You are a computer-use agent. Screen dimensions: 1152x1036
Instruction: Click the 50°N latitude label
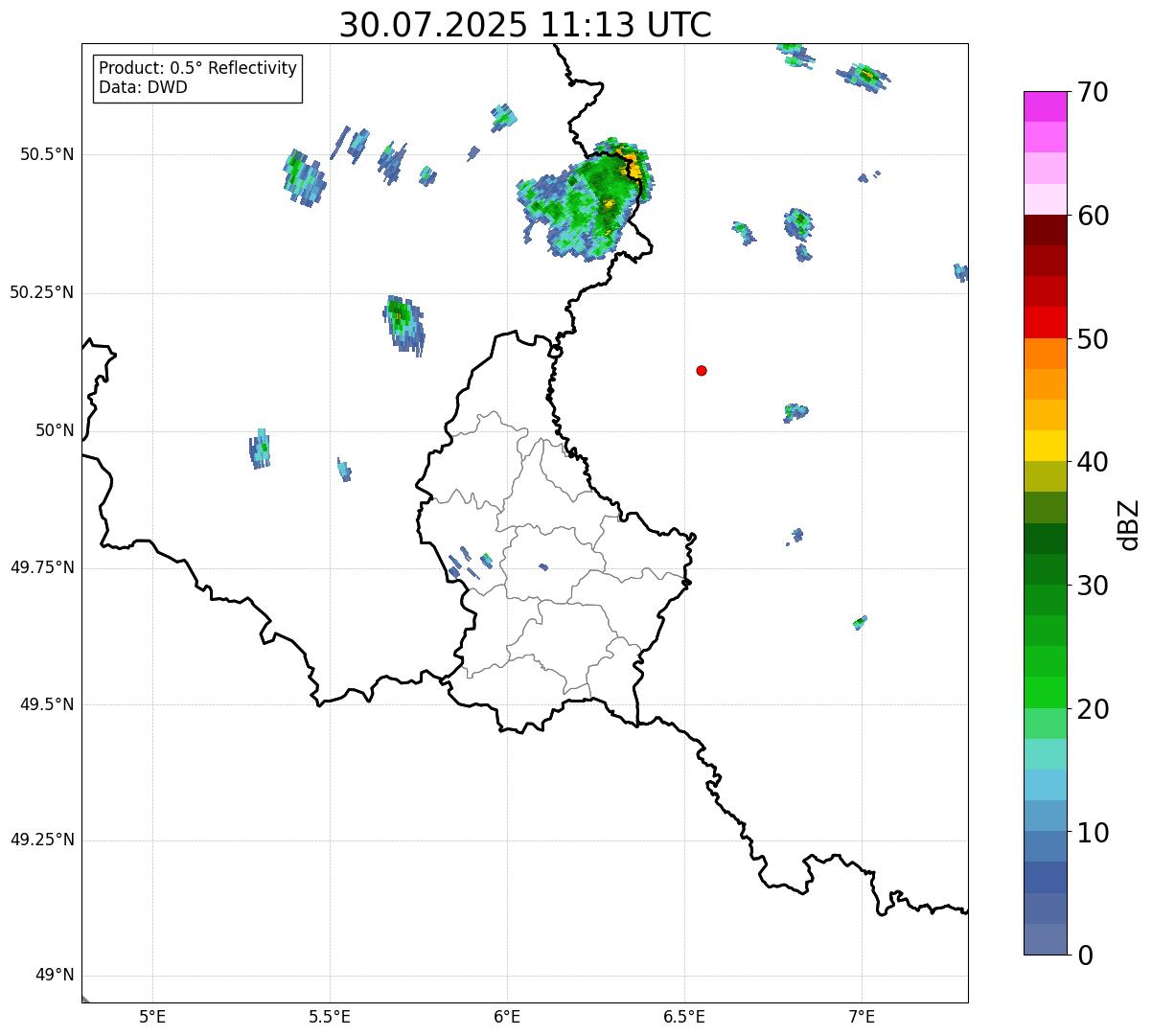point(55,430)
